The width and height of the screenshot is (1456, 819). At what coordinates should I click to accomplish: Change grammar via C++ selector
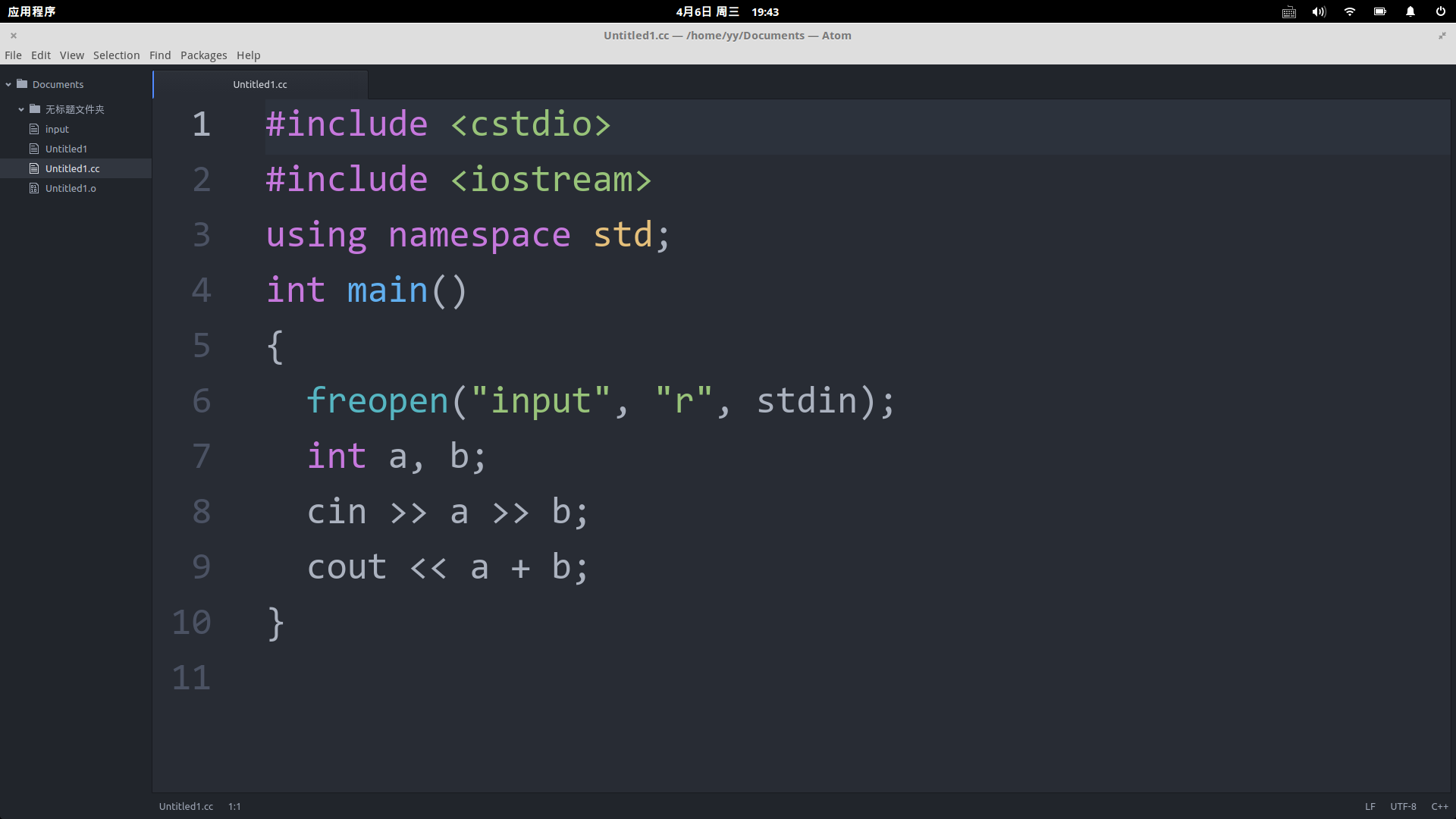pos(1439,806)
